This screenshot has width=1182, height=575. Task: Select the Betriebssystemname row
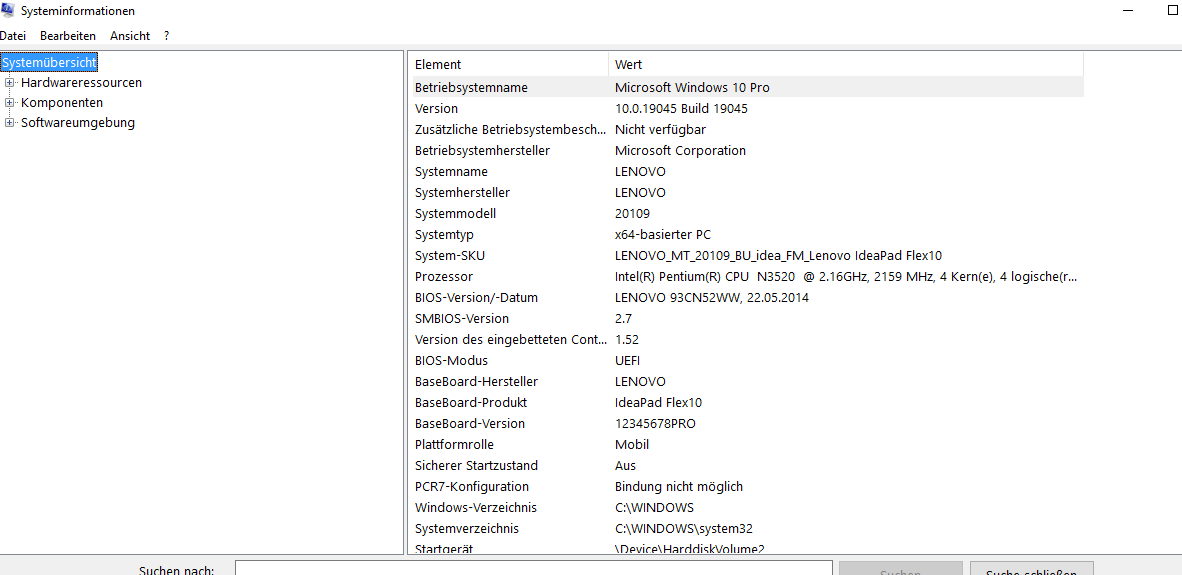click(x=748, y=87)
